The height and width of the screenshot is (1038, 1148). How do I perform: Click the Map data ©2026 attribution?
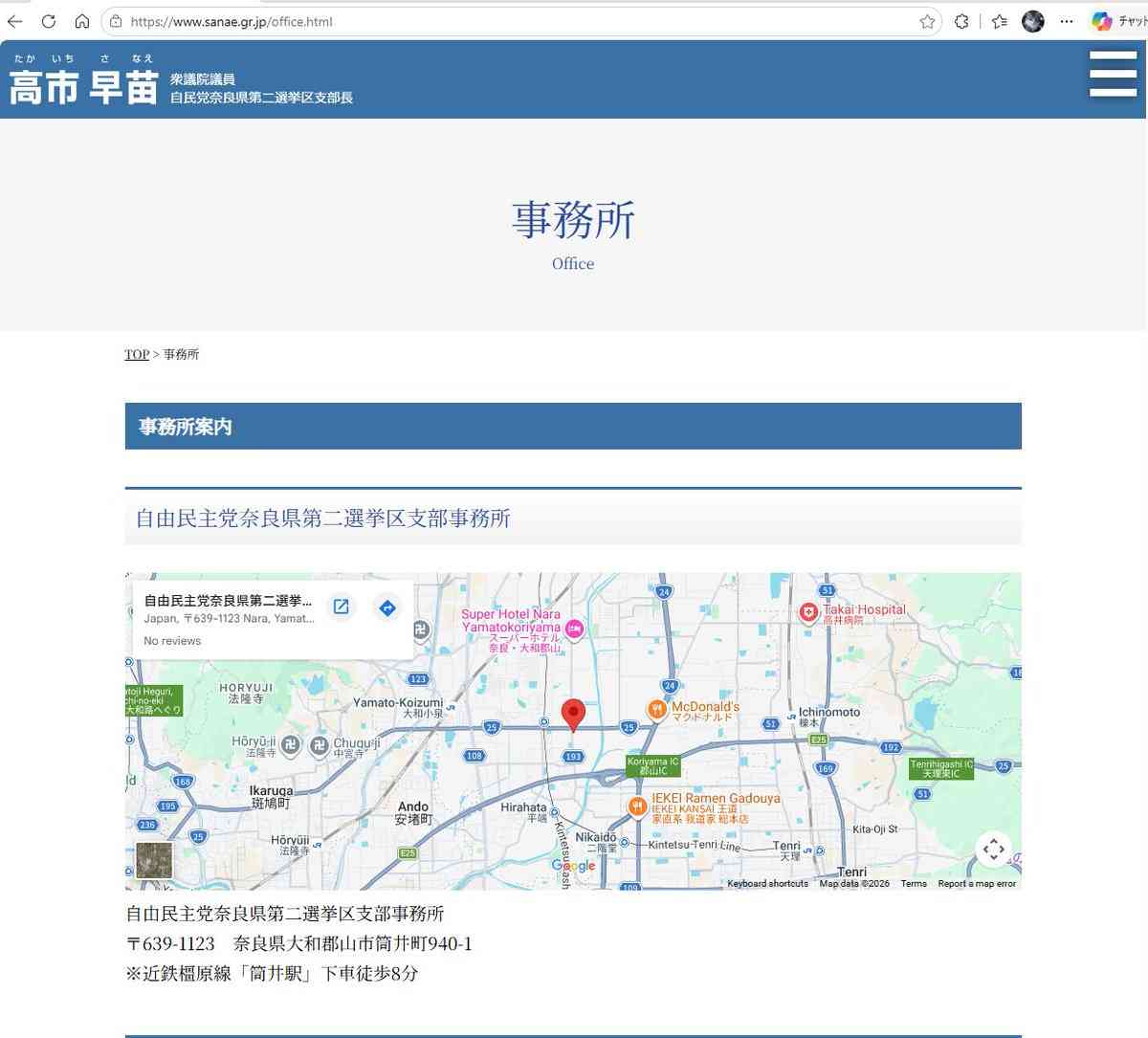click(x=854, y=883)
